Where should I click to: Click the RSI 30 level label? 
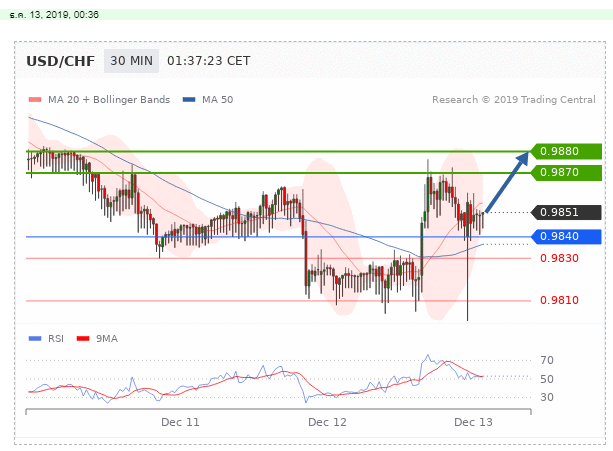click(x=547, y=397)
